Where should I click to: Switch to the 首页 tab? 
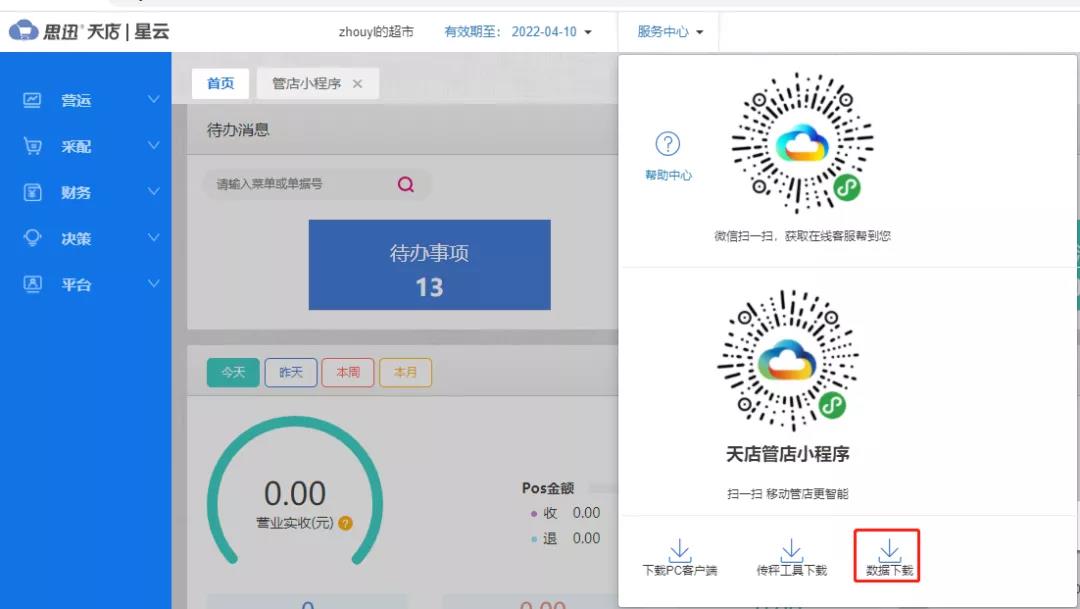pyautogui.click(x=219, y=83)
